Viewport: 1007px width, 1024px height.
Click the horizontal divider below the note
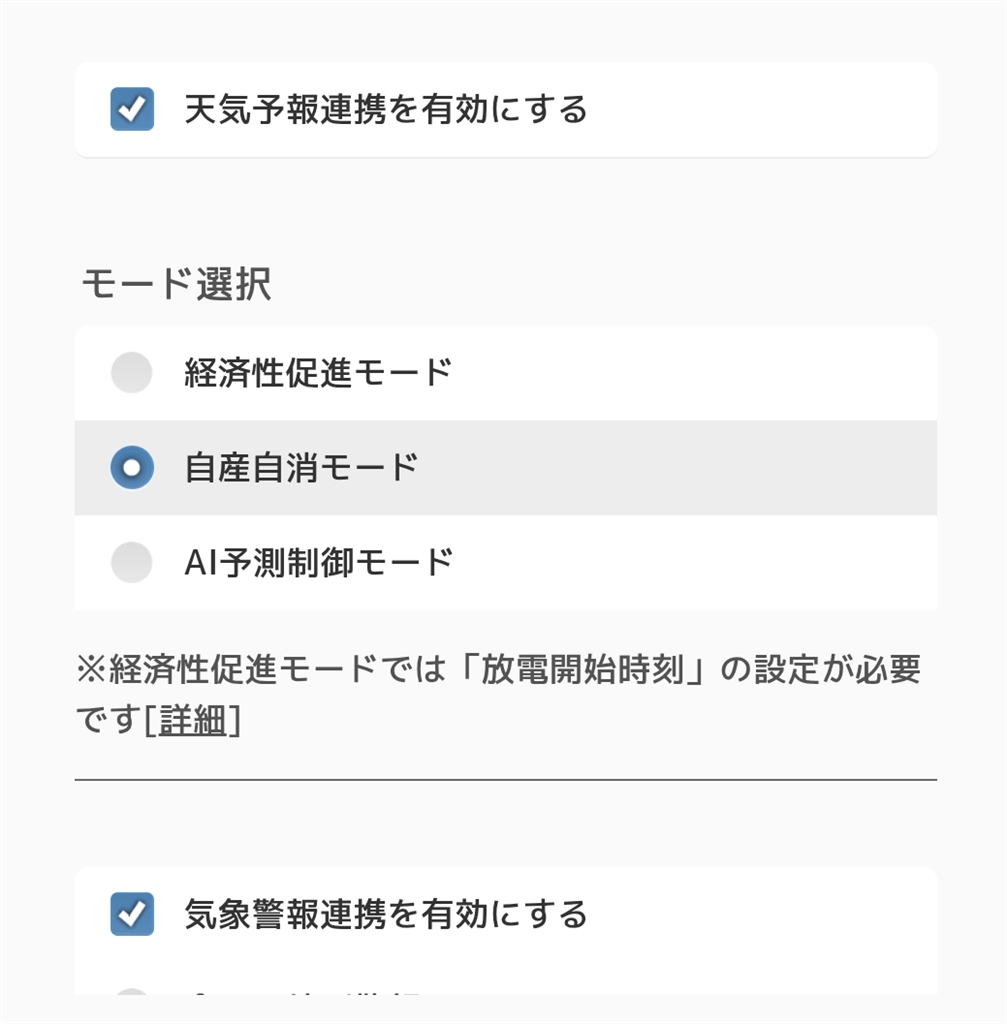coord(505,779)
